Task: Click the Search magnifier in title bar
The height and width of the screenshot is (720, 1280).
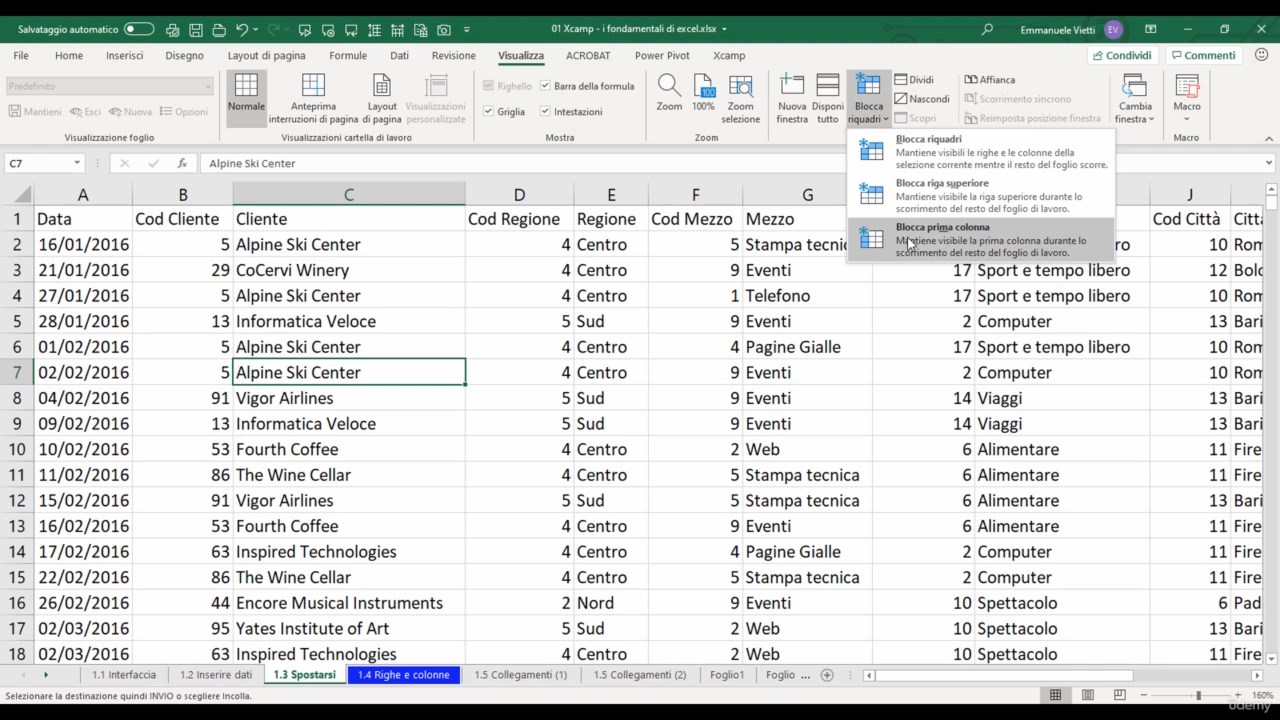Action: (x=988, y=30)
